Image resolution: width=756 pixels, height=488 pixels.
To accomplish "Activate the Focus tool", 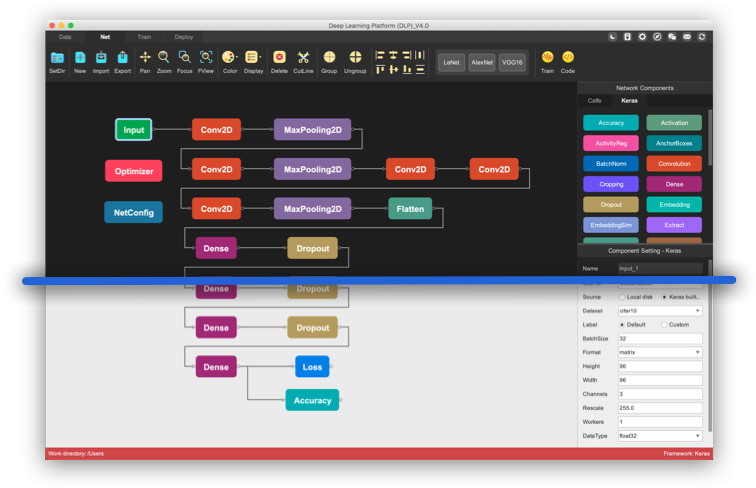I will (x=184, y=57).
